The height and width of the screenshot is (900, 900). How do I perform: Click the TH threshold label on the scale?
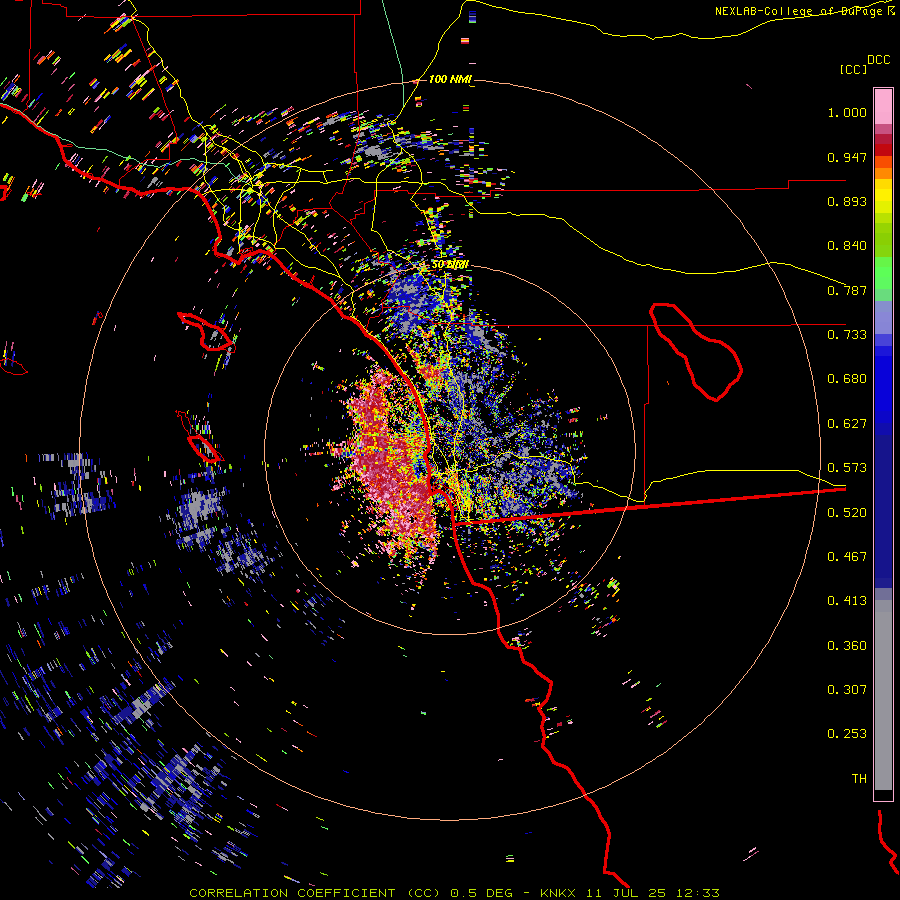click(x=859, y=779)
